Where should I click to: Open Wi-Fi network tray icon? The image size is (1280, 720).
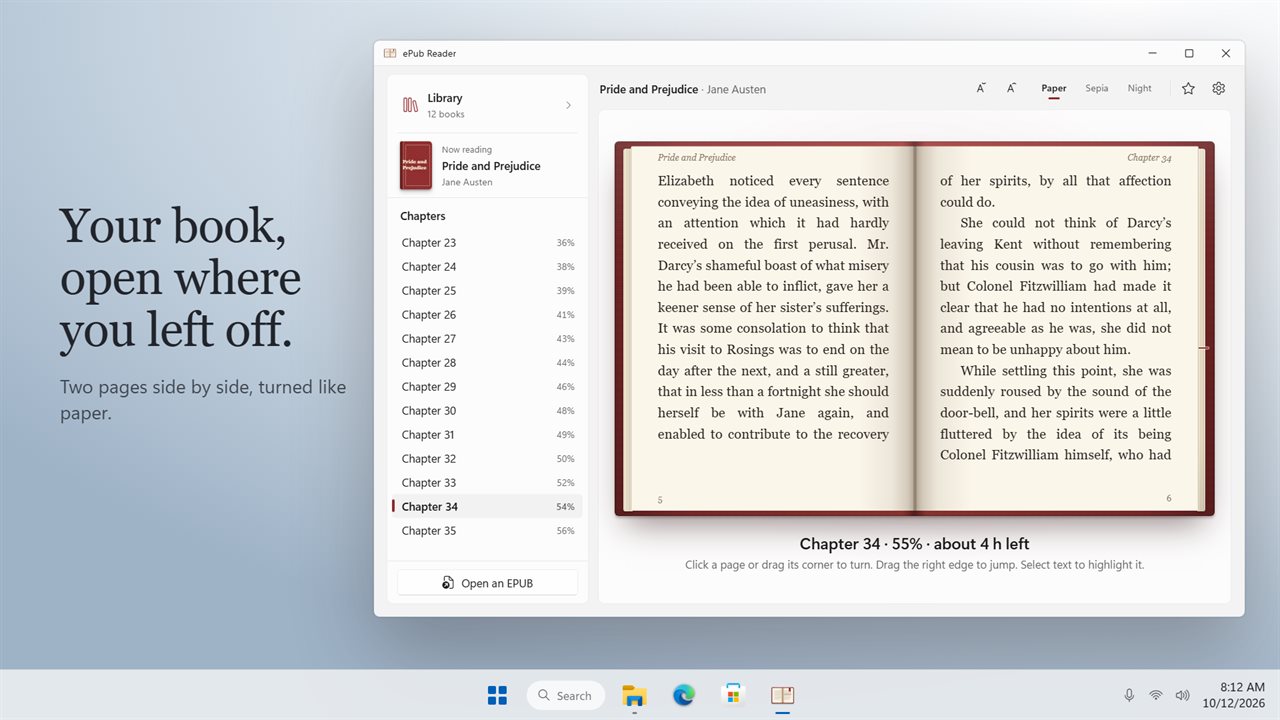(1156, 695)
